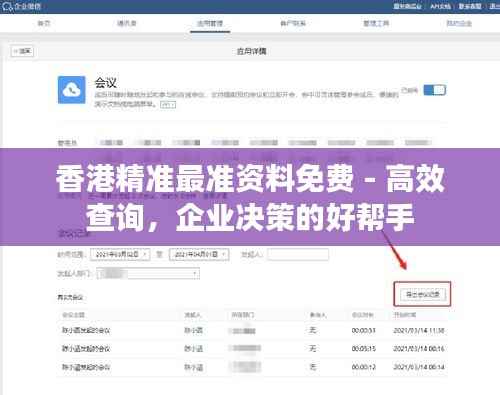Click the 所在部门 column header

pos(243,315)
